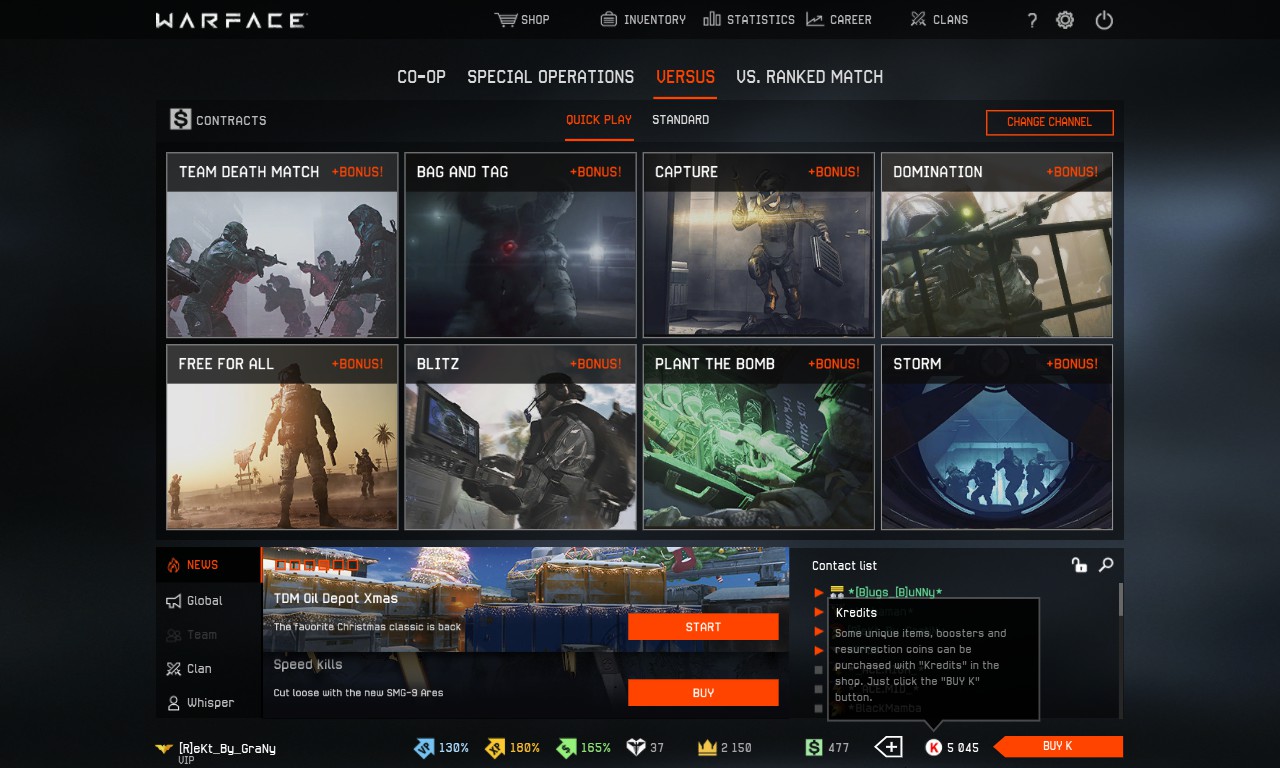The width and height of the screenshot is (1280, 768).
Task: Click the heart resurrection coins icon
Action: 635,747
